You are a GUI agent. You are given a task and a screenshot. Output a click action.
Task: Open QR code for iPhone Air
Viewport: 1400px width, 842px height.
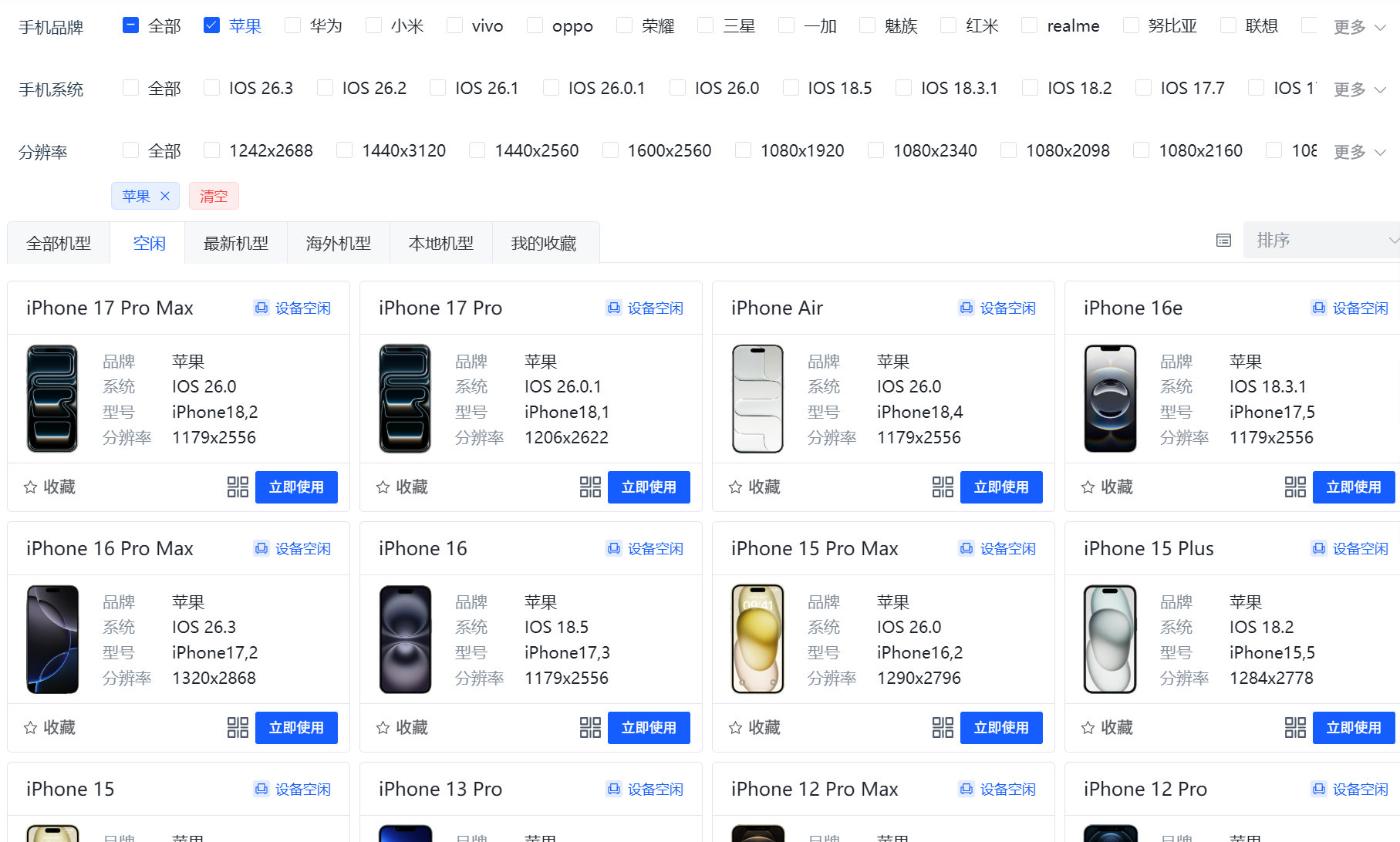tap(943, 487)
